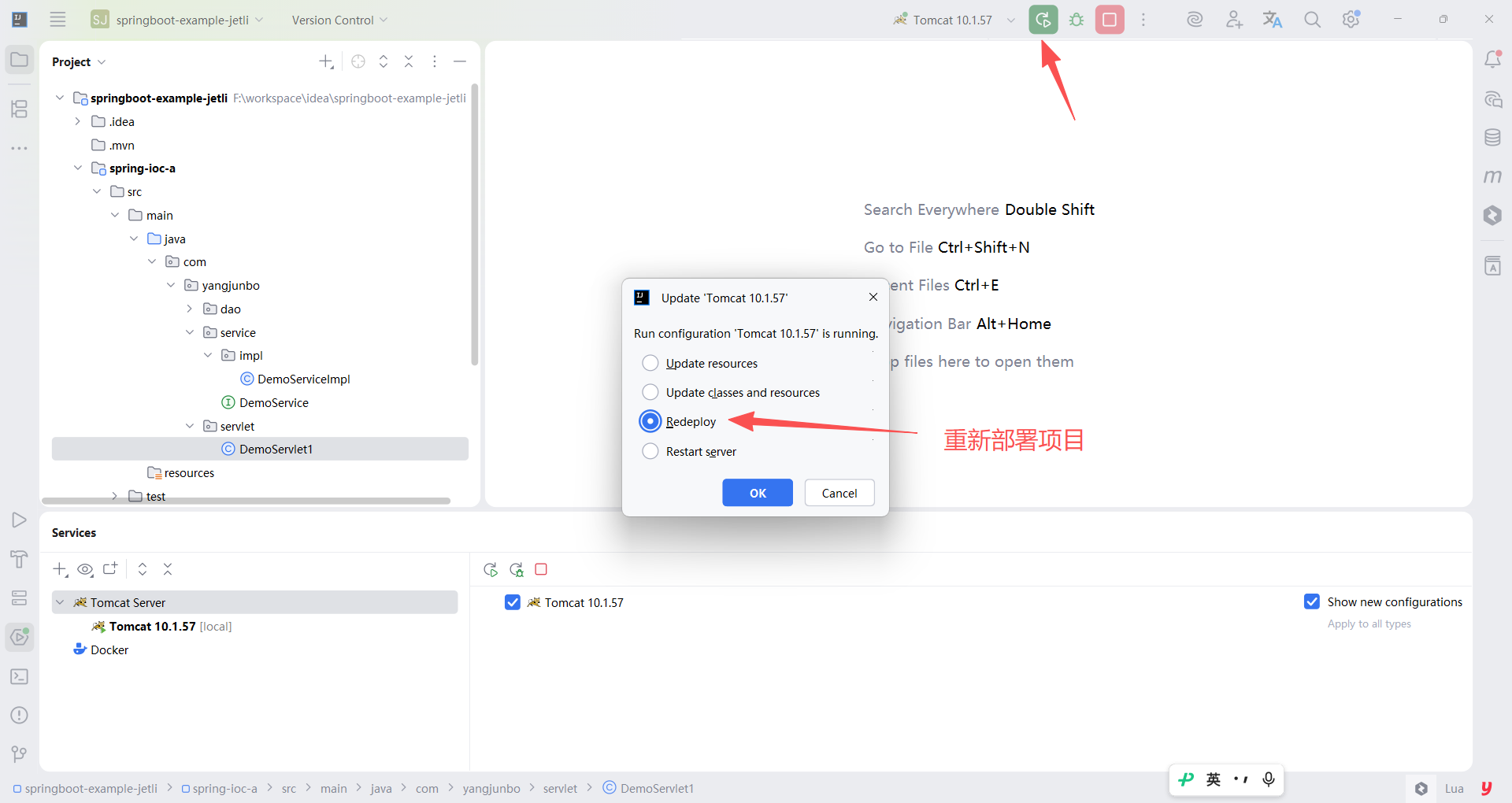Open IDE settings gear icon
Viewport: 1512px width, 803px height.
[1351, 20]
